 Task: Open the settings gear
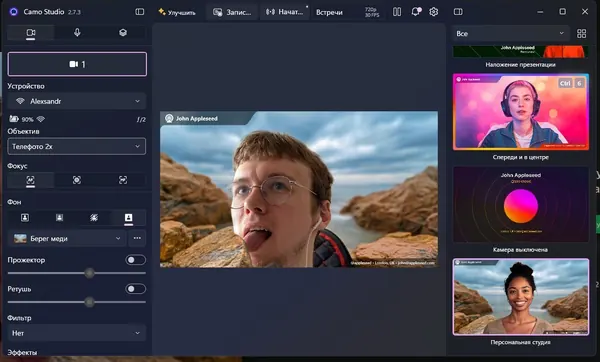pos(434,12)
